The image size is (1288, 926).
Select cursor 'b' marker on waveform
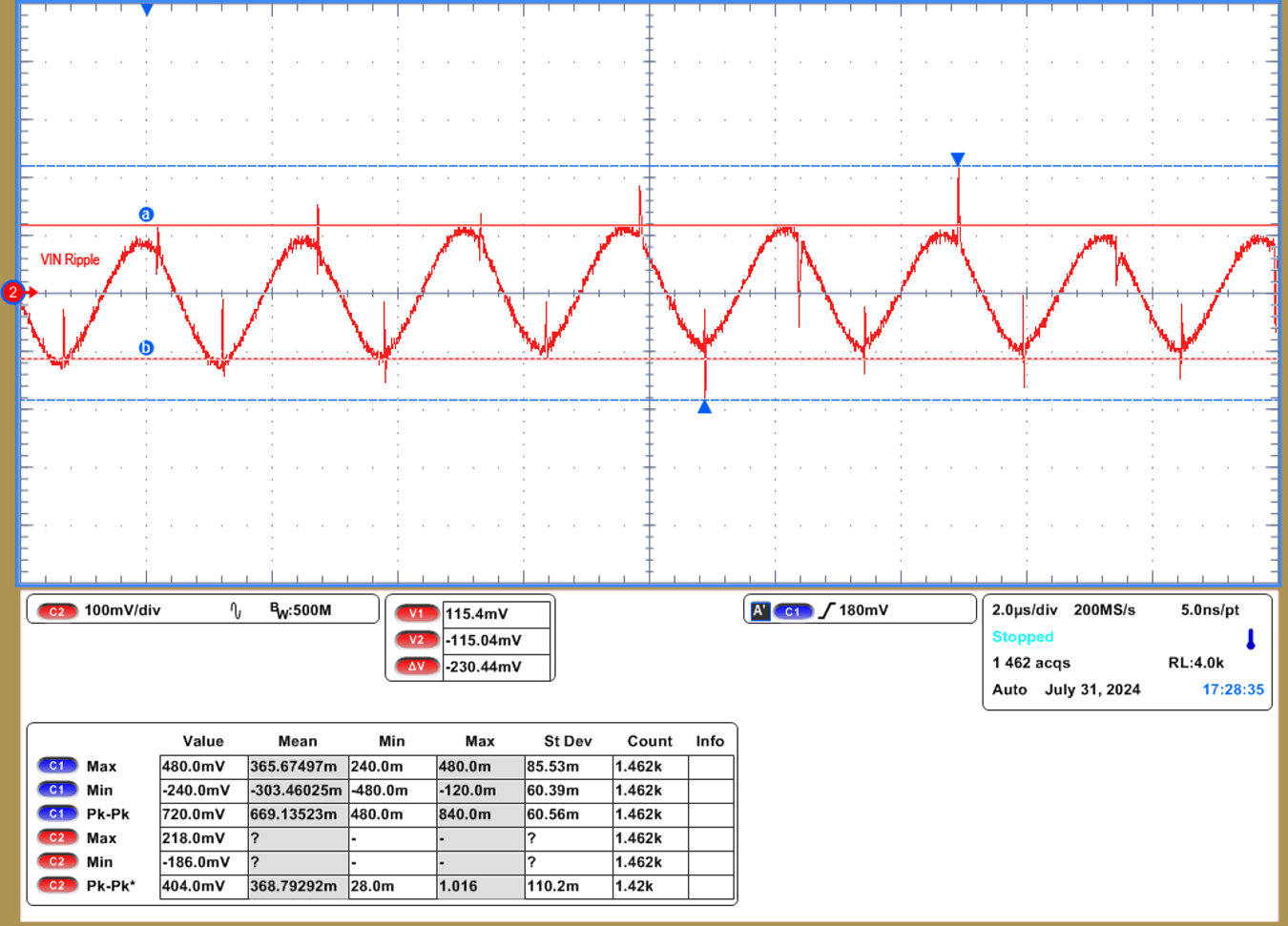[146, 348]
